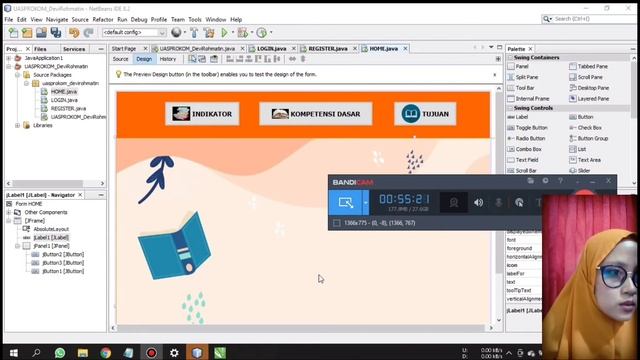
Task: Click the globe browser icon in toolbar
Action: point(176,33)
